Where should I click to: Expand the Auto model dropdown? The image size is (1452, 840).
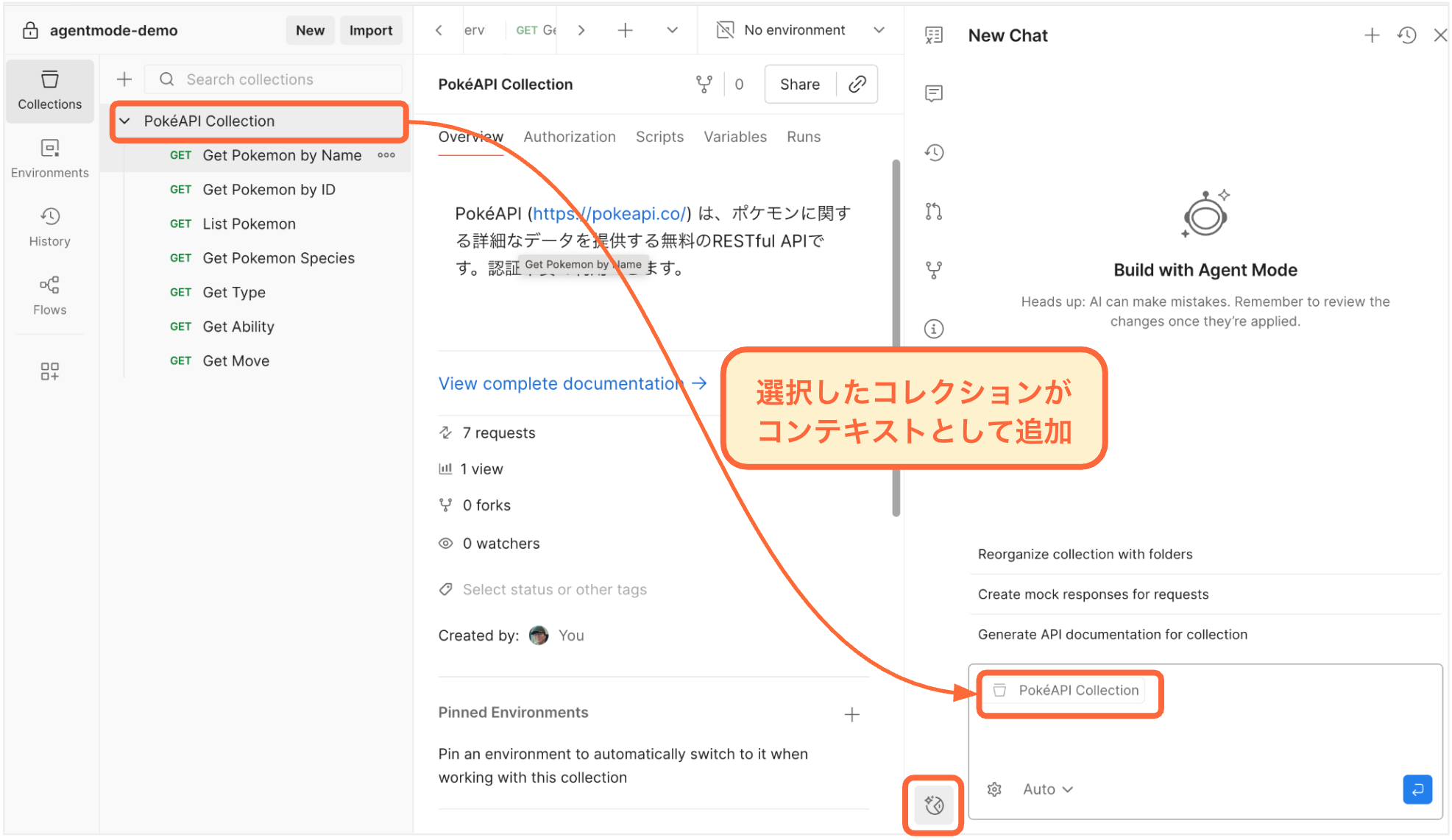click(1047, 789)
